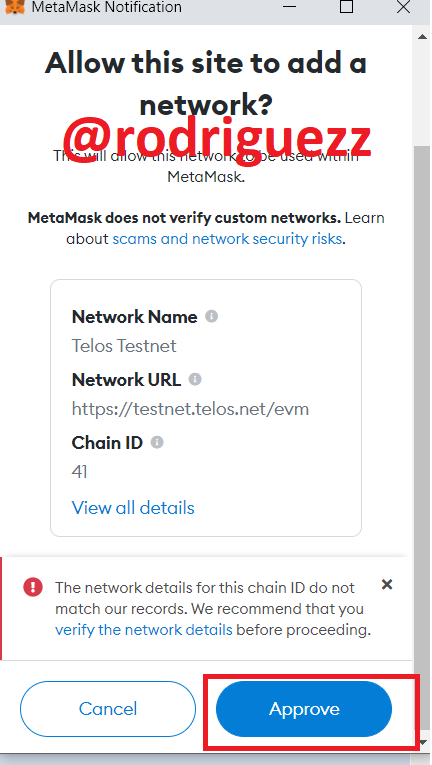The width and height of the screenshot is (432, 765).
Task: Click the scrollbar up arrow
Action: click(x=422, y=37)
